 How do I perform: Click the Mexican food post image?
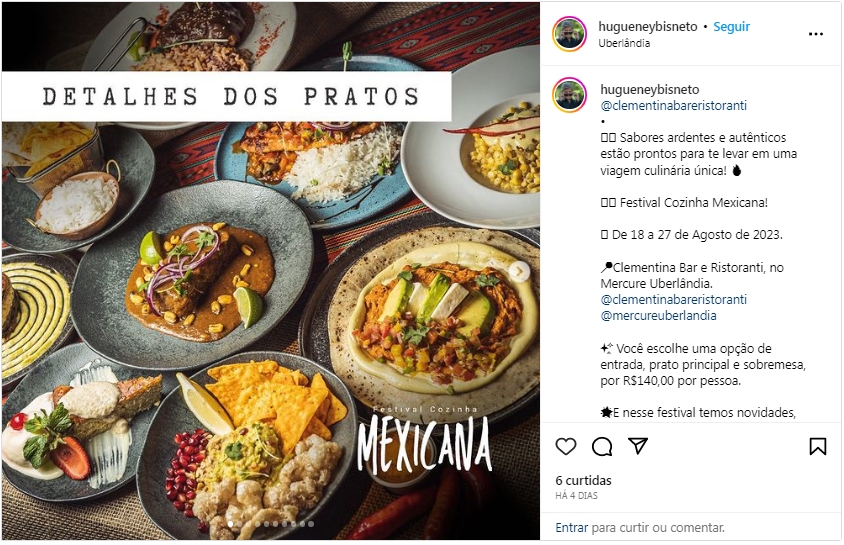pyautogui.click(x=271, y=271)
